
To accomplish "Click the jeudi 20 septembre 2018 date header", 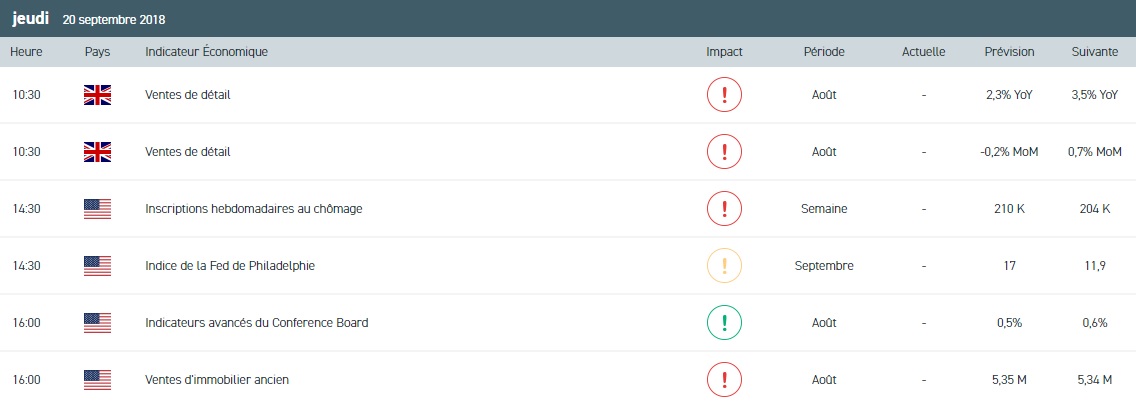I will (x=88, y=19).
